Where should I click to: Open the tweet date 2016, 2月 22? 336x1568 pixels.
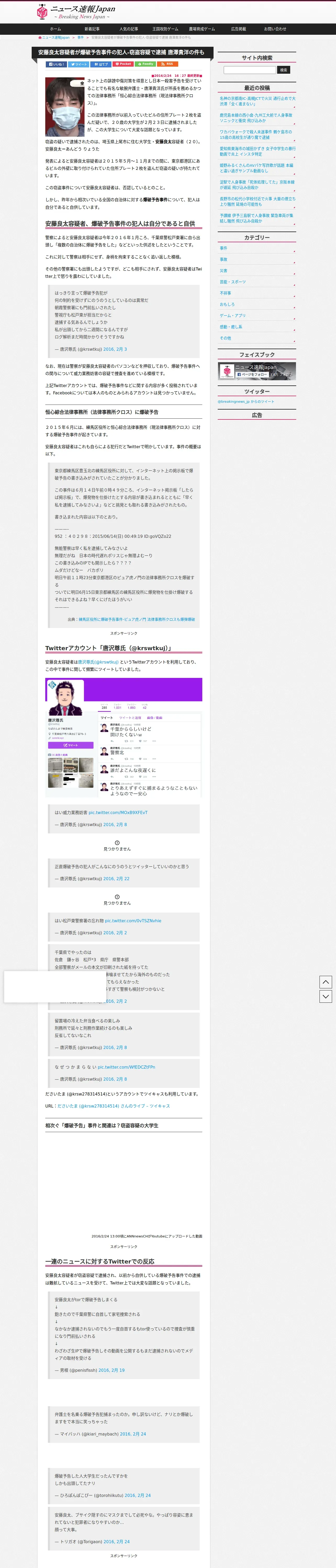click(x=116, y=879)
